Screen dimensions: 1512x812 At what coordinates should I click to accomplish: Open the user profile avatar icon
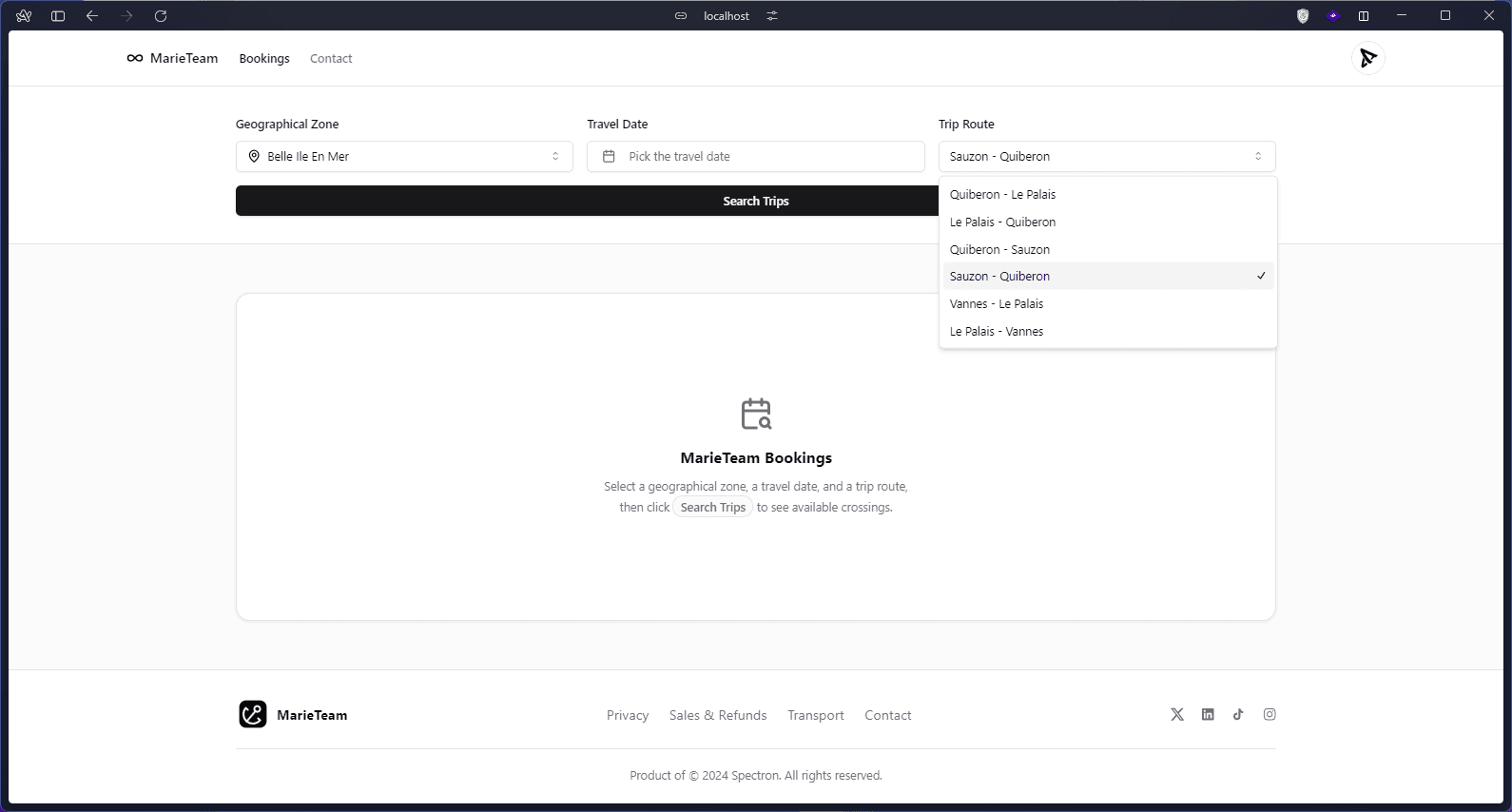pyautogui.click(x=1367, y=58)
